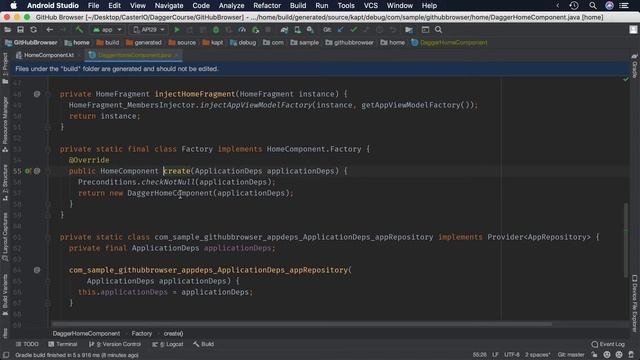Open the Analyze menu
The width and height of the screenshot is (640, 360).
pos(231,6)
